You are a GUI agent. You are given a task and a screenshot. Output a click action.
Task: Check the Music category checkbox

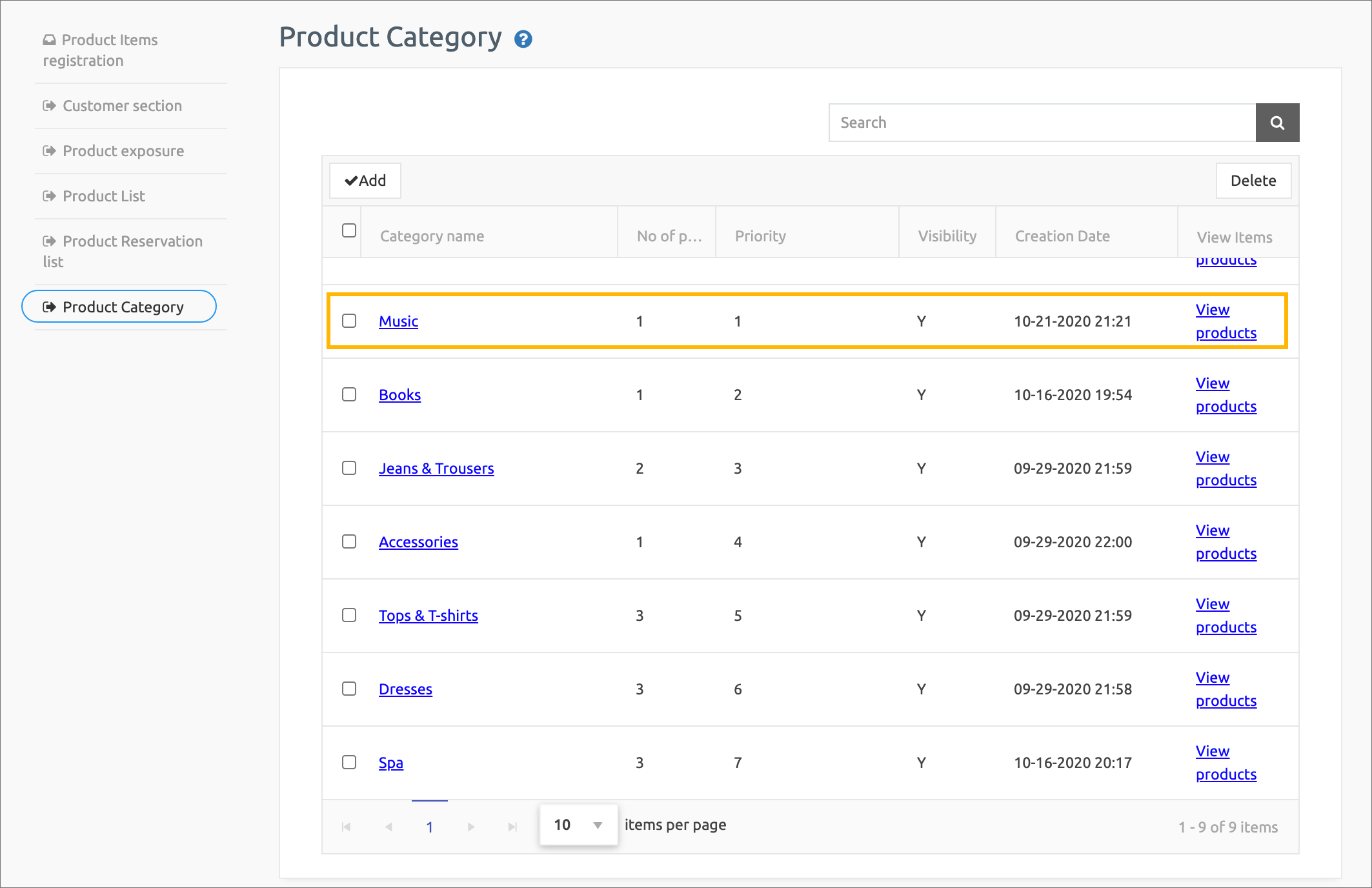pyautogui.click(x=349, y=321)
